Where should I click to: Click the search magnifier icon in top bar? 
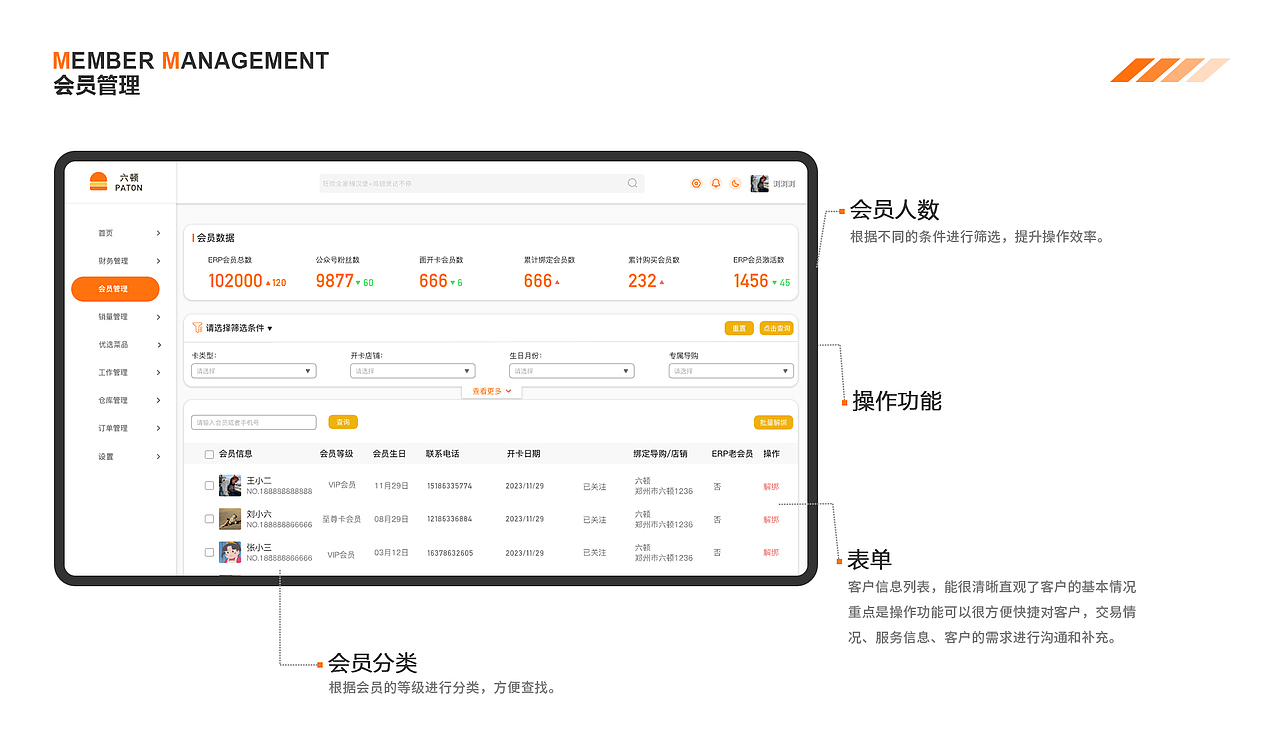coord(632,183)
